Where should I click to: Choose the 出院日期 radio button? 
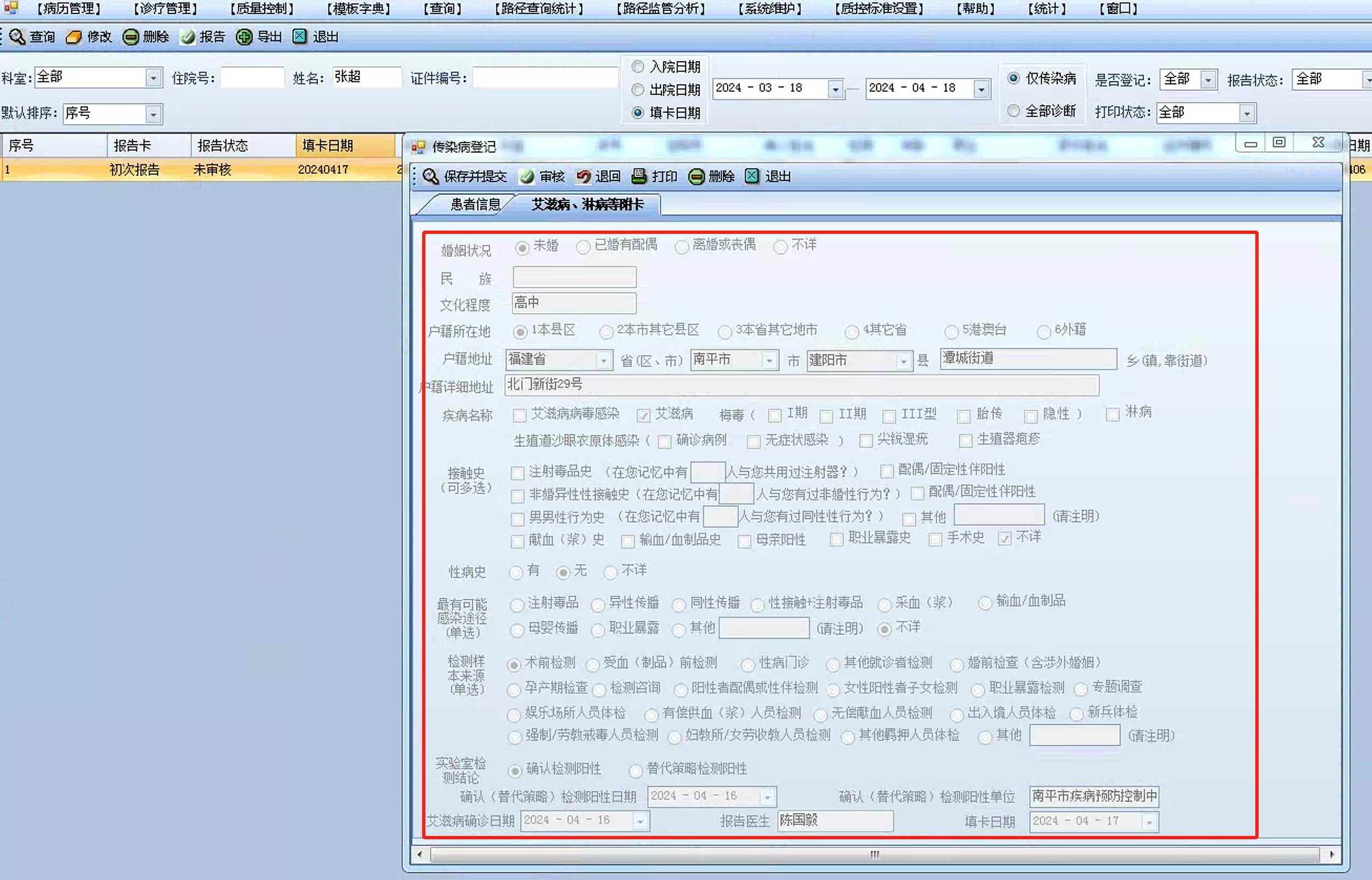point(638,90)
